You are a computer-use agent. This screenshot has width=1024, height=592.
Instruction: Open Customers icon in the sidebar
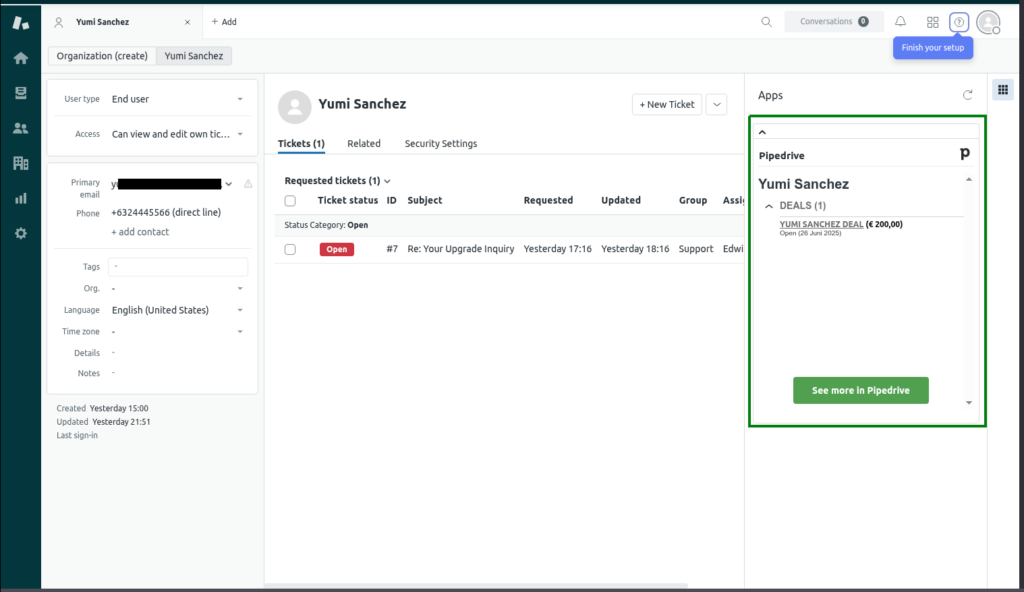point(21,128)
